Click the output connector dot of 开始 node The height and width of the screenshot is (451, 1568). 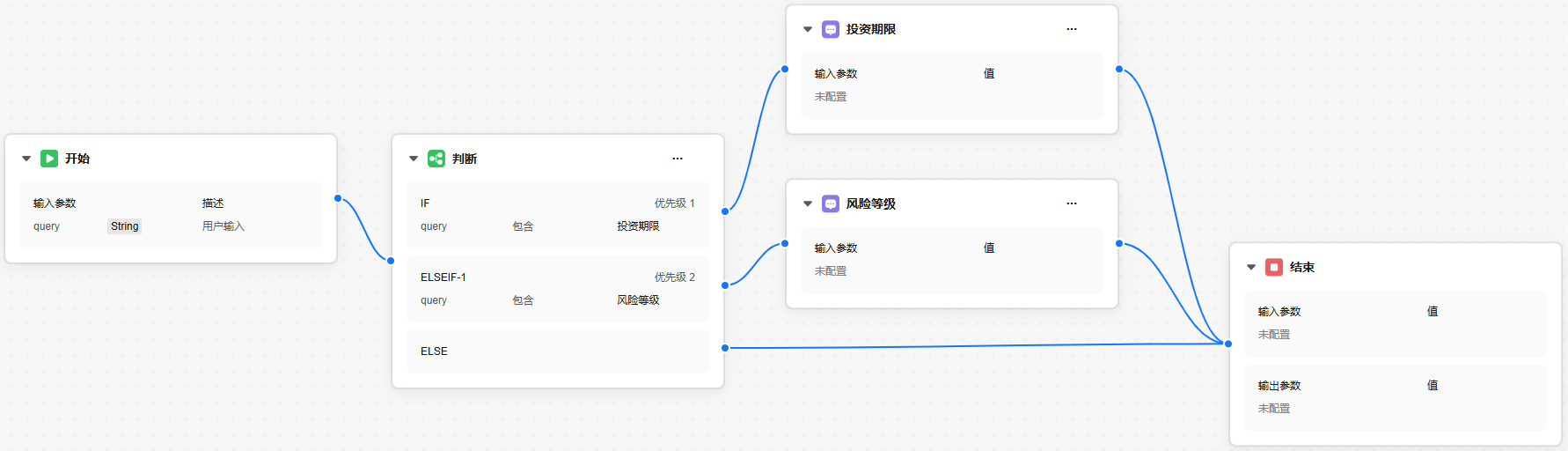(x=338, y=198)
